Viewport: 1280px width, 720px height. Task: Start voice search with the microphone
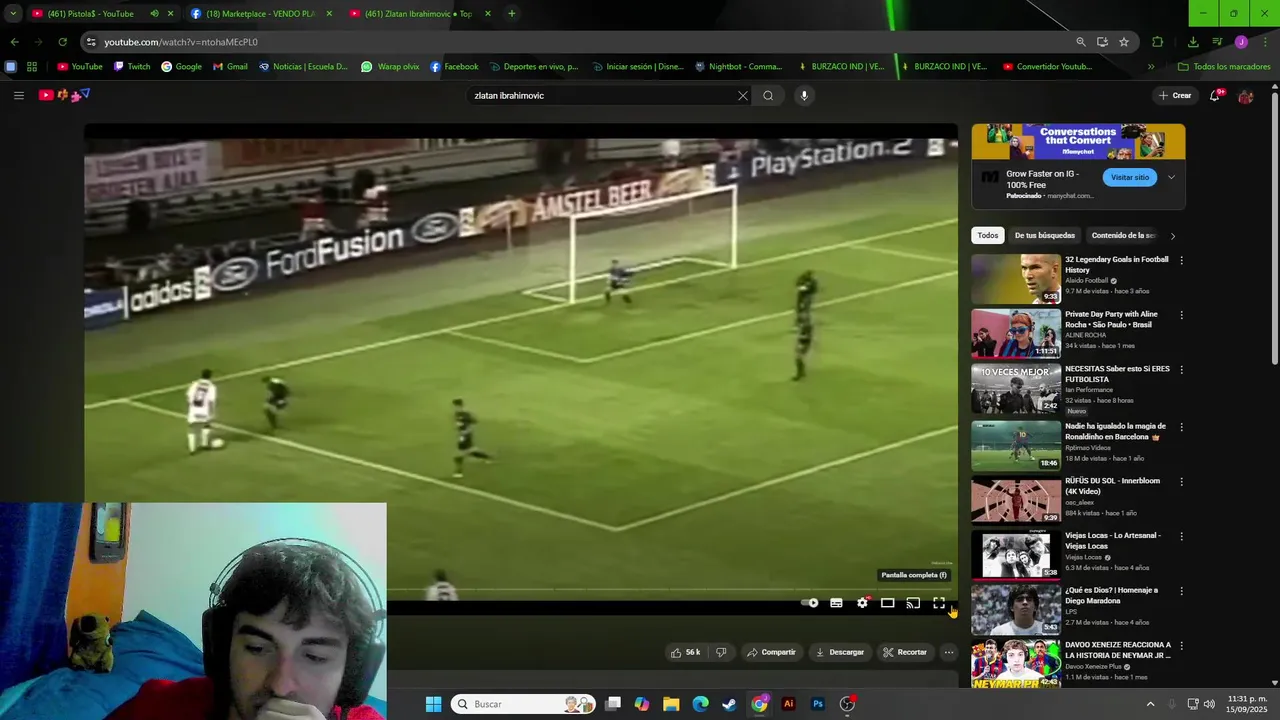coord(804,96)
